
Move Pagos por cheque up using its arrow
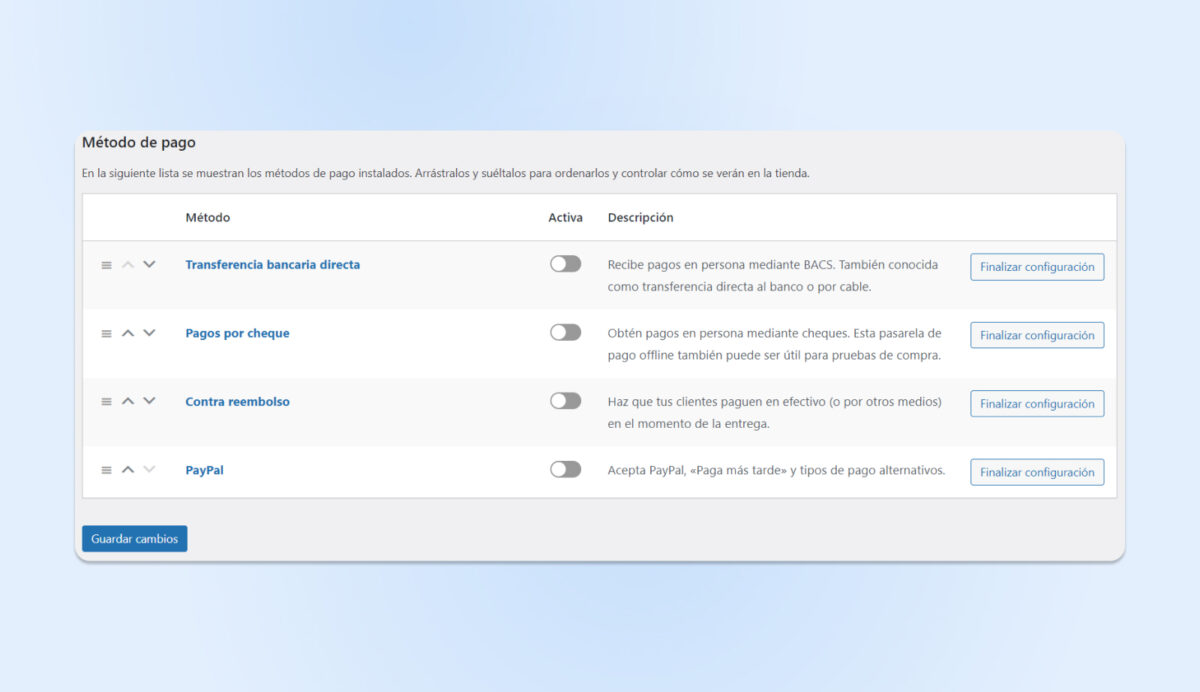coord(128,332)
